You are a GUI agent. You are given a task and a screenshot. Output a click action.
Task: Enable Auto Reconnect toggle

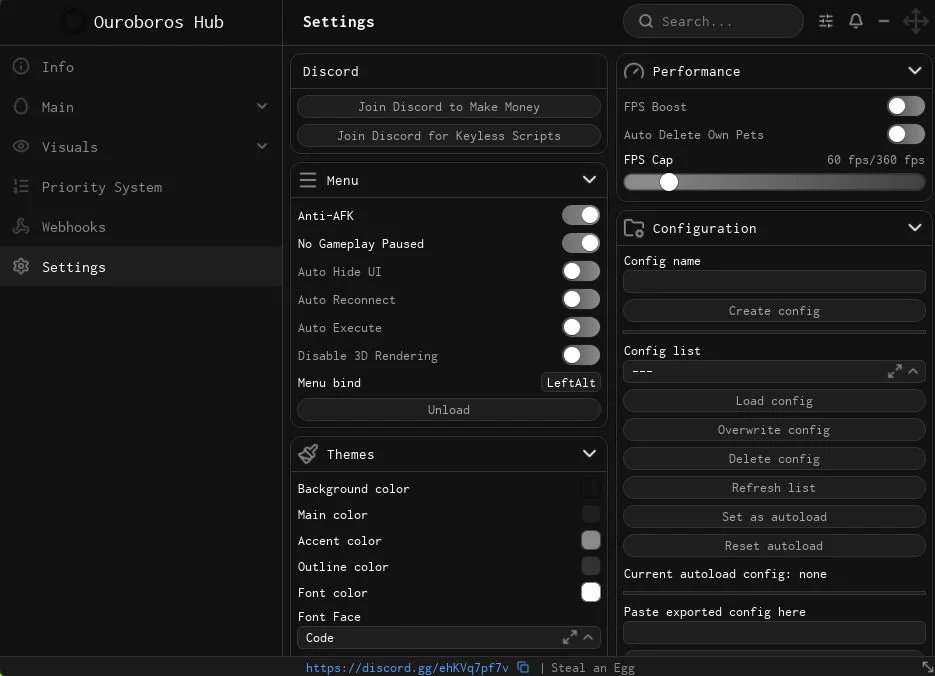tap(580, 299)
